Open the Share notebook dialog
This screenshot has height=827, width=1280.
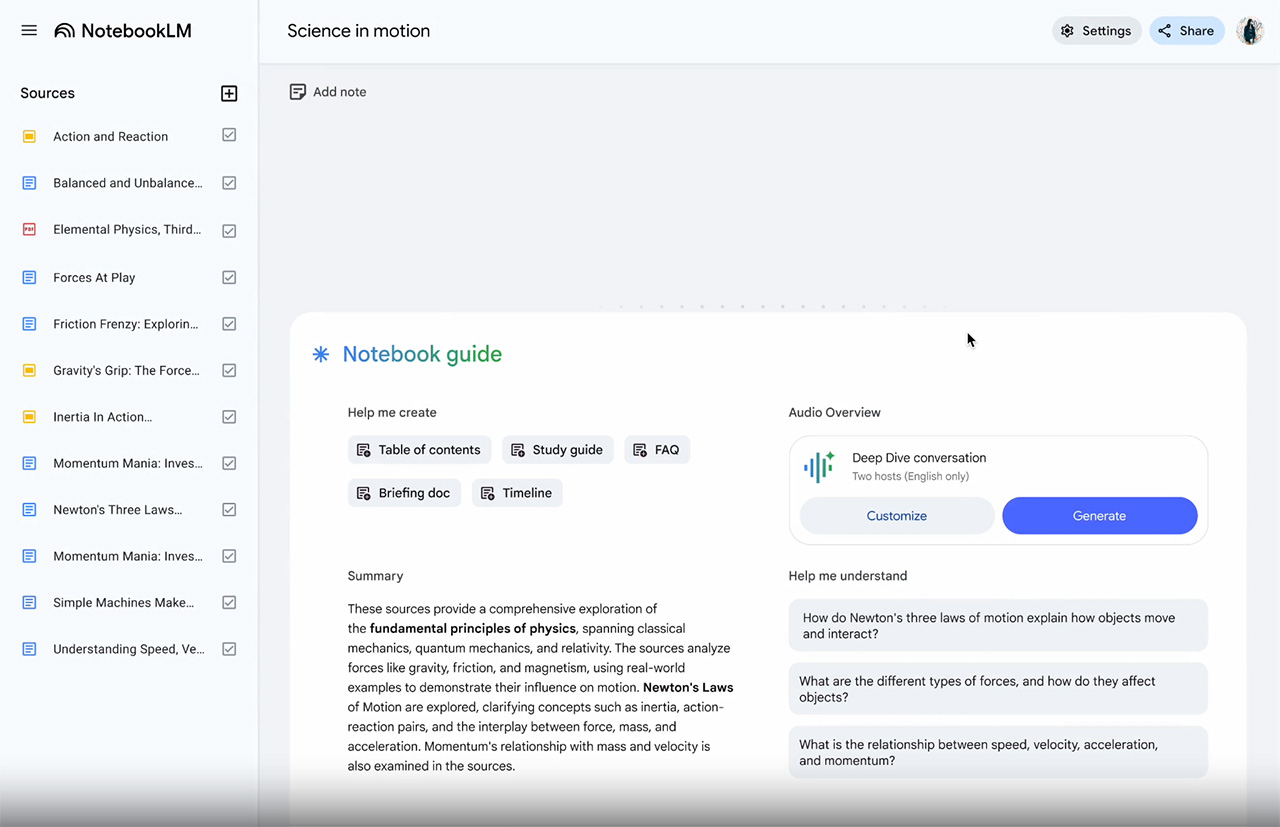pyautogui.click(x=1186, y=31)
